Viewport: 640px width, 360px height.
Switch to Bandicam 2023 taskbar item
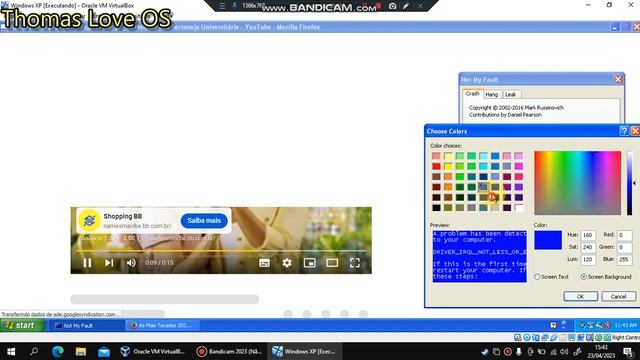click(x=229, y=351)
